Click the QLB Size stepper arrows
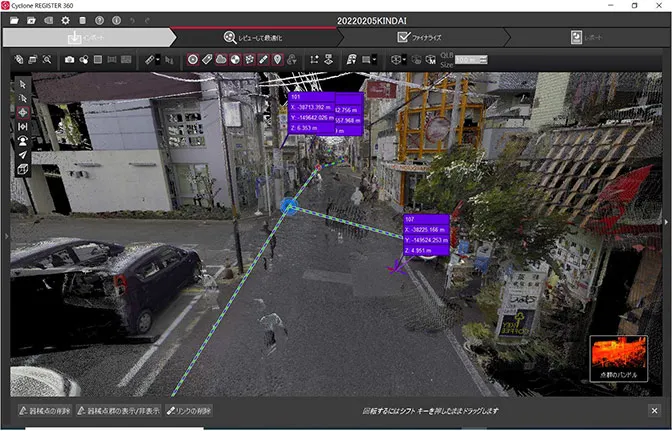The height and width of the screenshot is (431, 672). tap(484, 60)
